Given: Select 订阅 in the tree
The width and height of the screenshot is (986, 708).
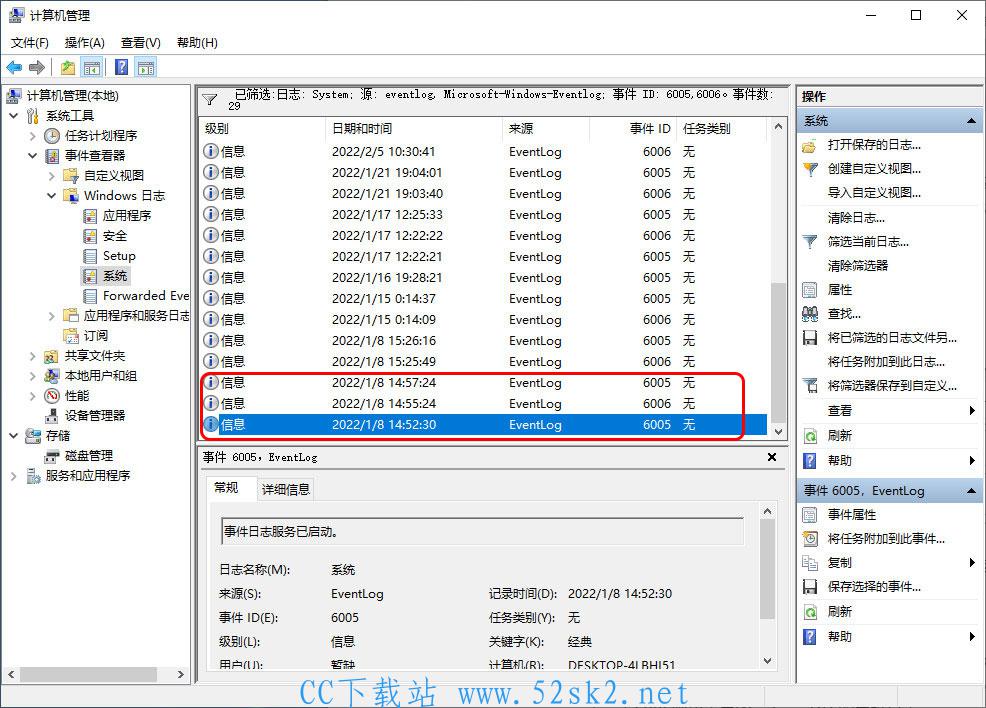Looking at the screenshot, I should [x=95, y=336].
